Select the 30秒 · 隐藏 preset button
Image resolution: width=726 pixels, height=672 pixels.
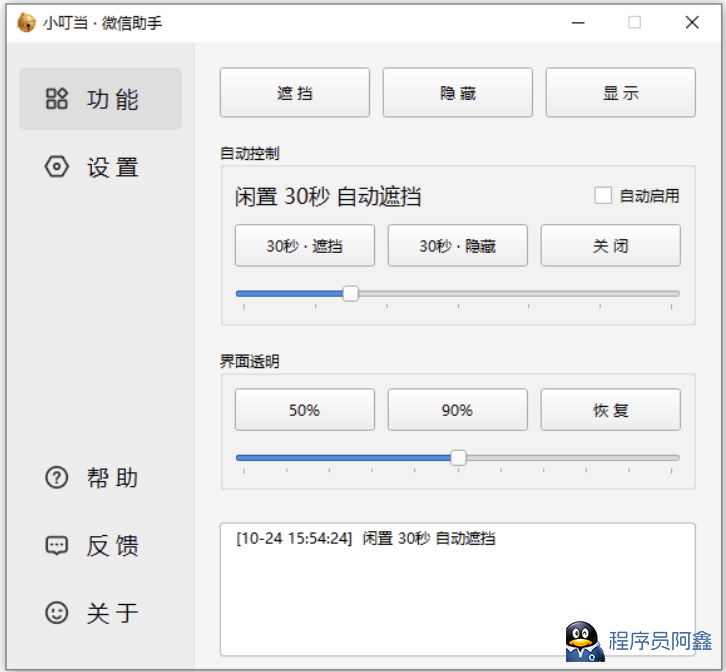point(457,246)
